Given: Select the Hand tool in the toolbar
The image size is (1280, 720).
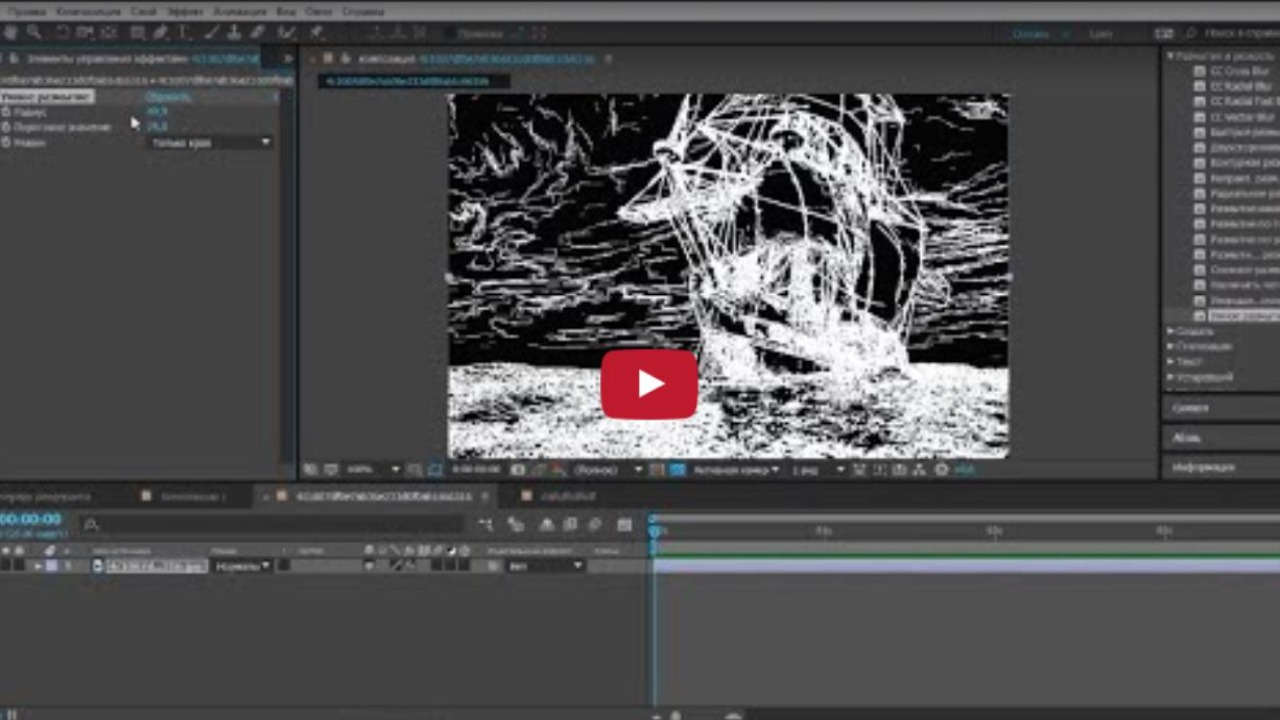Looking at the screenshot, I should click(10, 33).
